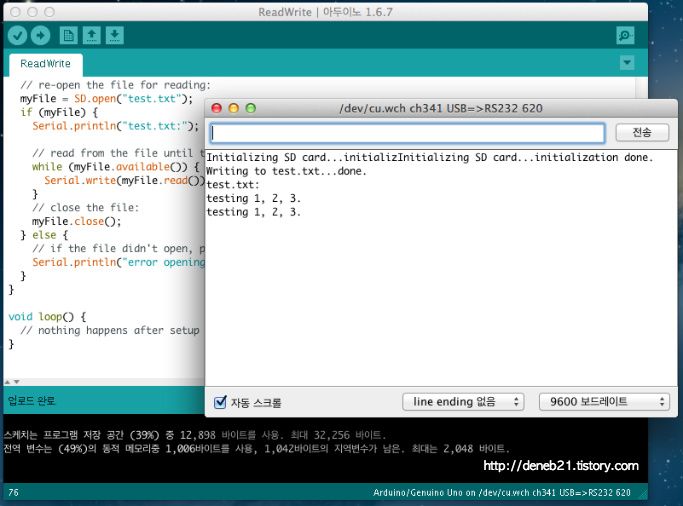
Task: Click the 전송 send button
Action: [642, 132]
